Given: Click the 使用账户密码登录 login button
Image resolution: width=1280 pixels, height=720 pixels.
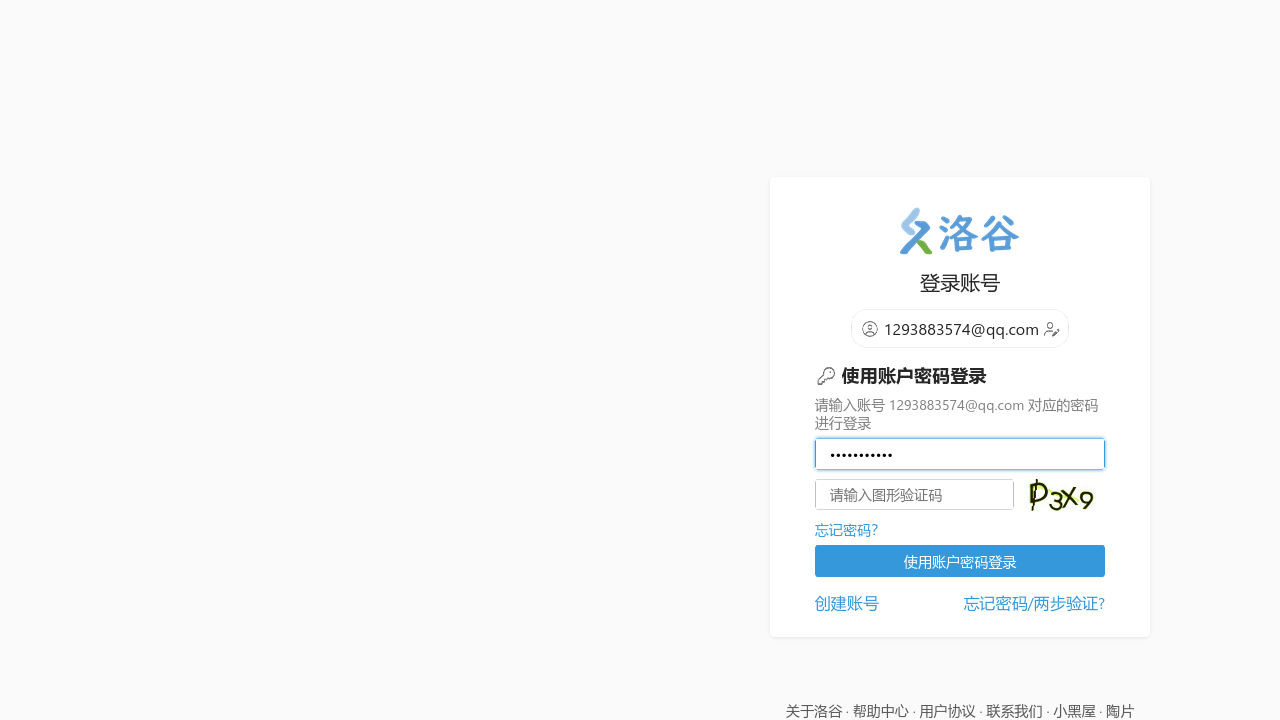Looking at the screenshot, I should tap(960, 561).
